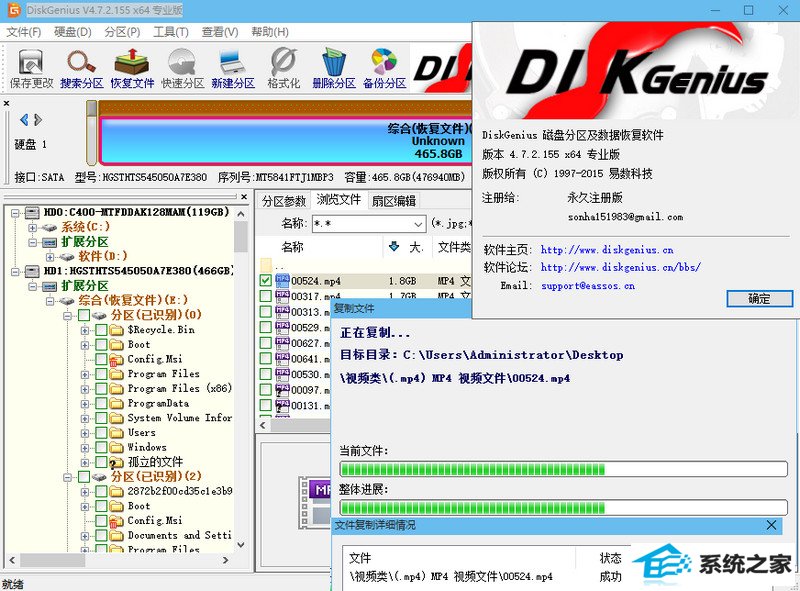This screenshot has width=800, height=591.
Task: Select the Program Files (x86) folder icon
Action: [x=117, y=389]
